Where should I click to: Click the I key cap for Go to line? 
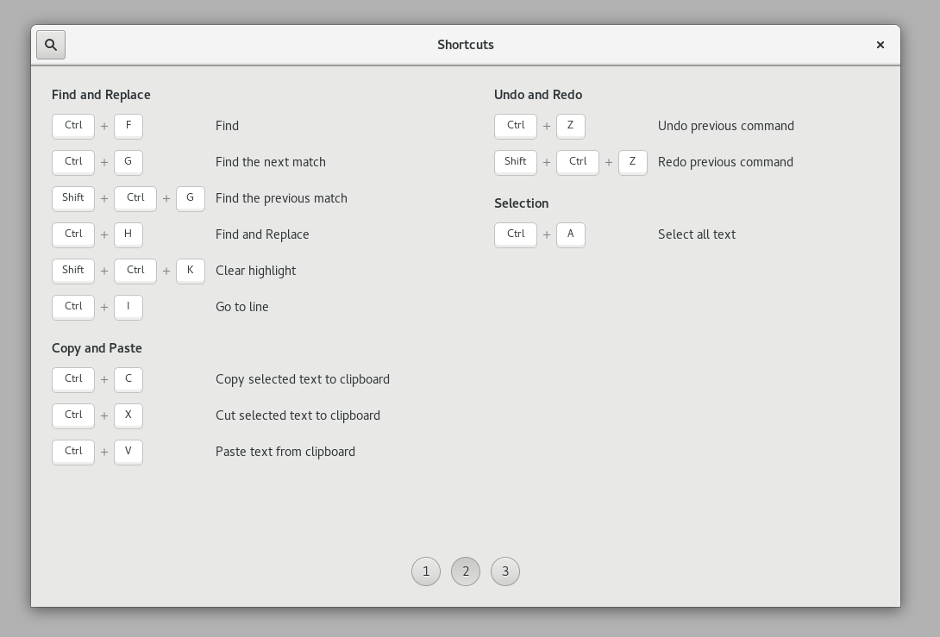(x=128, y=307)
